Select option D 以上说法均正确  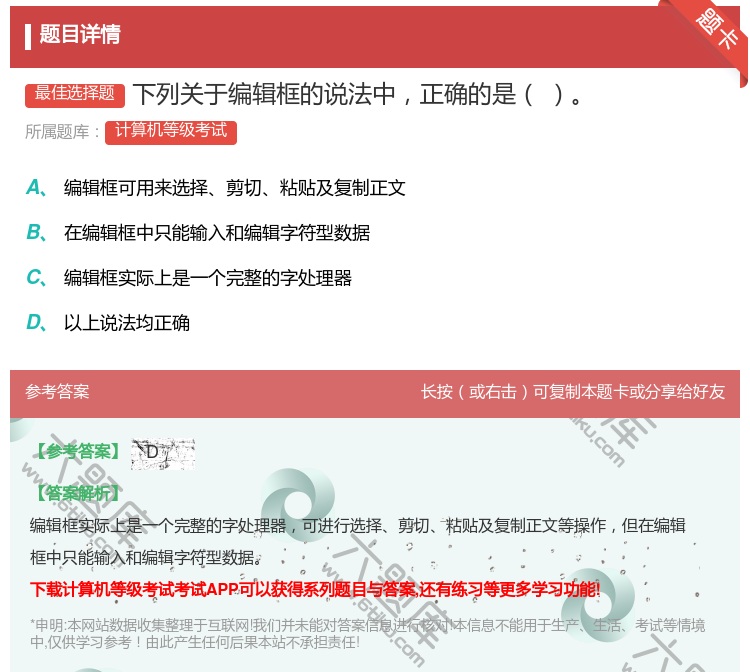tap(108, 323)
